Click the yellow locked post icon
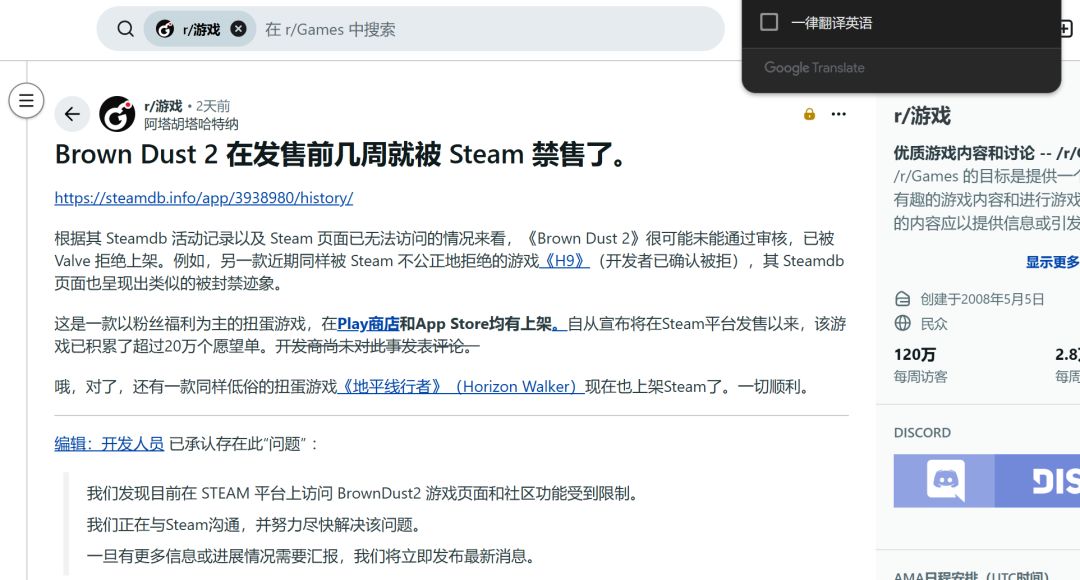This screenshot has height=580, width=1080. (809, 114)
